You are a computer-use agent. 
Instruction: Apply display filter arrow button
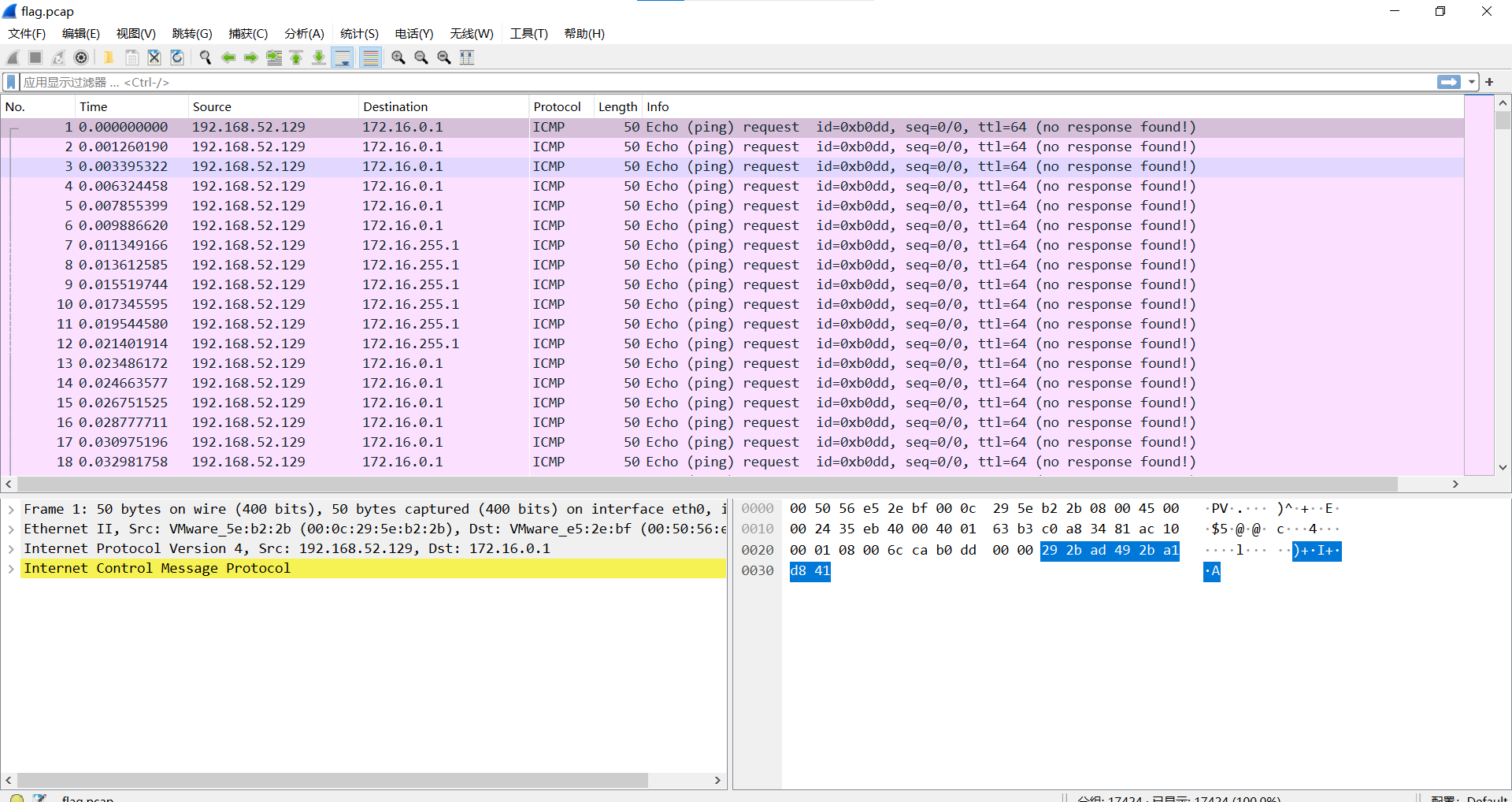(x=1449, y=82)
